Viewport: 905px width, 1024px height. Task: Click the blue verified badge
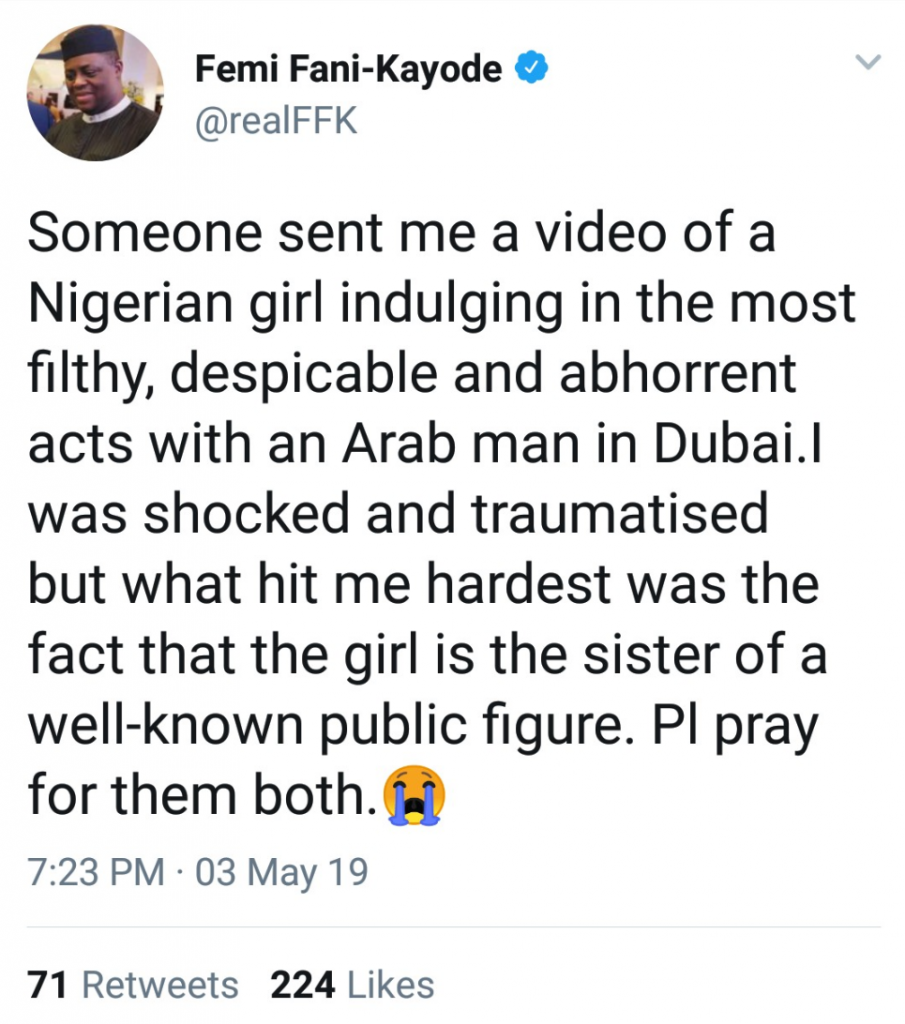[530, 69]
